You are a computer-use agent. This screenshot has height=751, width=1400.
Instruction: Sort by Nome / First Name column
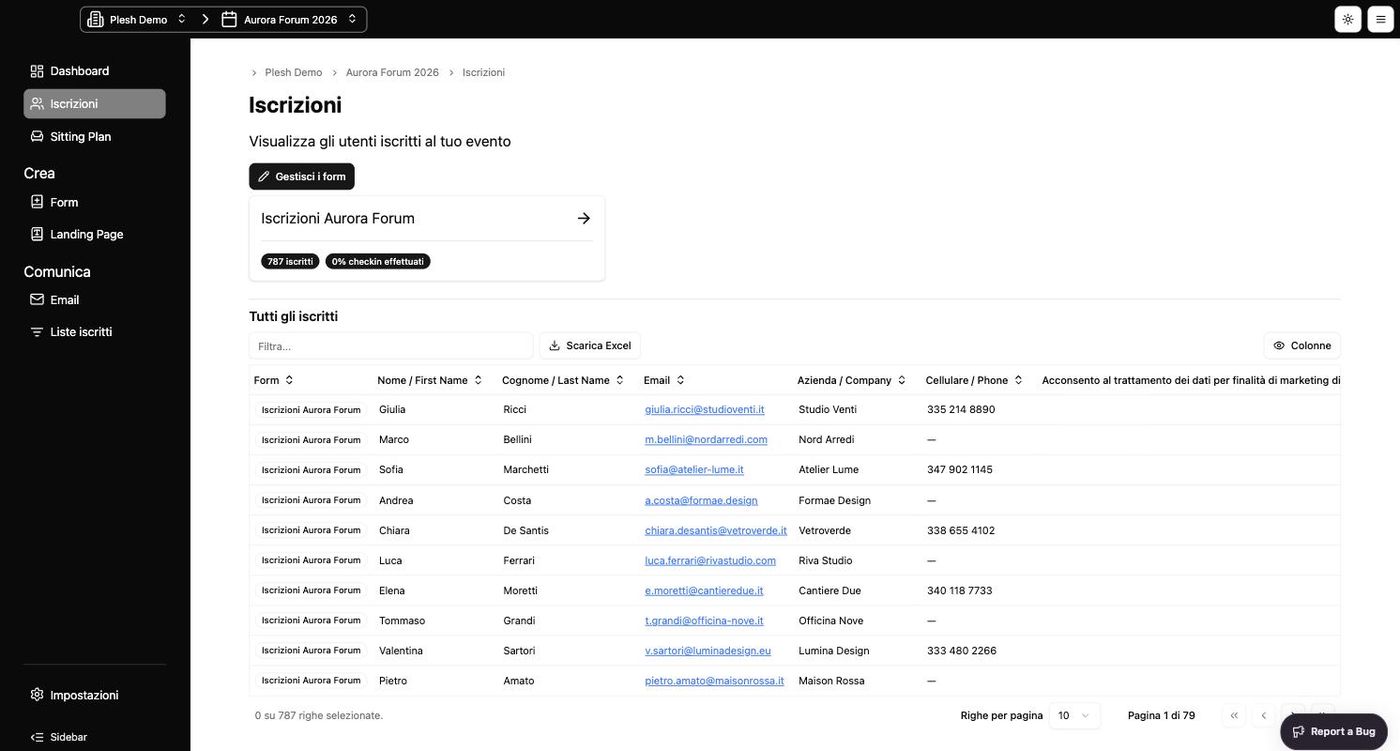(430, 380)
